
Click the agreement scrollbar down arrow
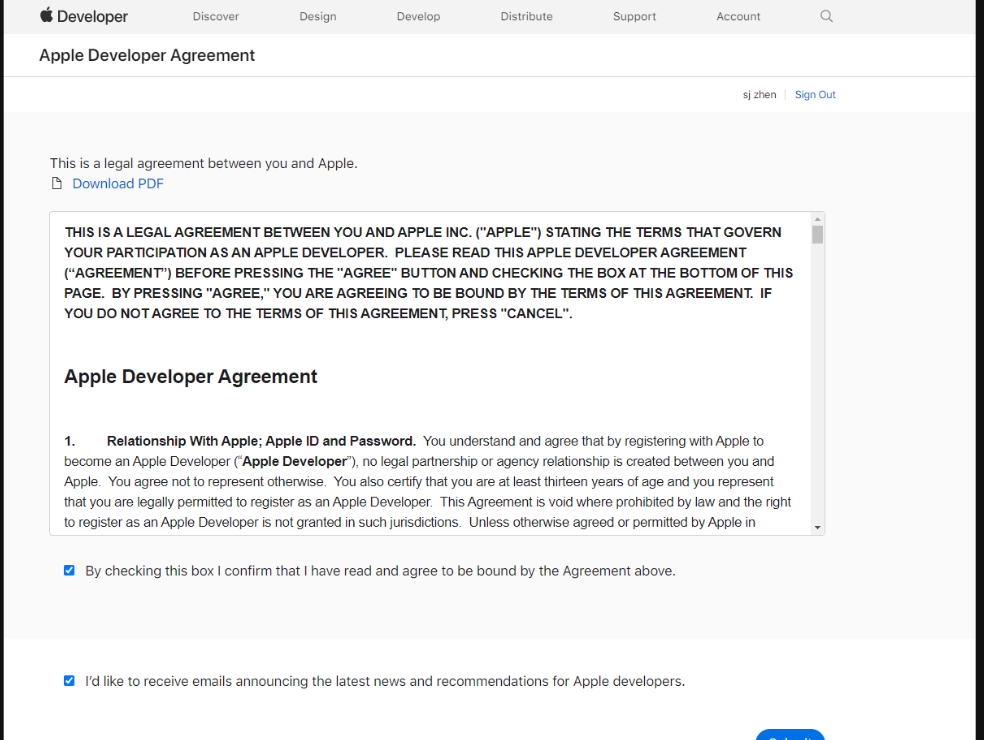817,527
